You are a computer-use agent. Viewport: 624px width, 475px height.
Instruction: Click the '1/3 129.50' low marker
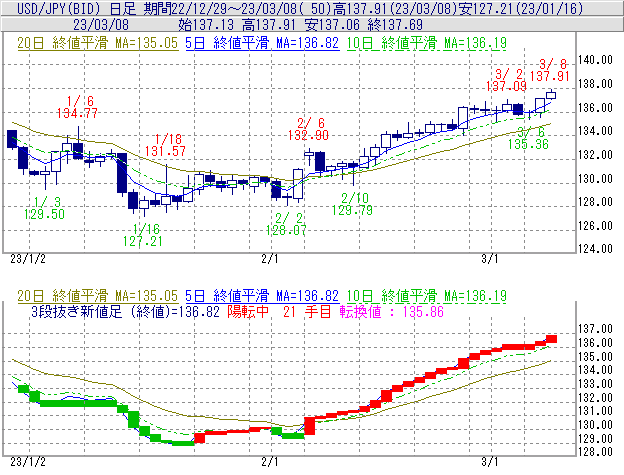(44, 208)
